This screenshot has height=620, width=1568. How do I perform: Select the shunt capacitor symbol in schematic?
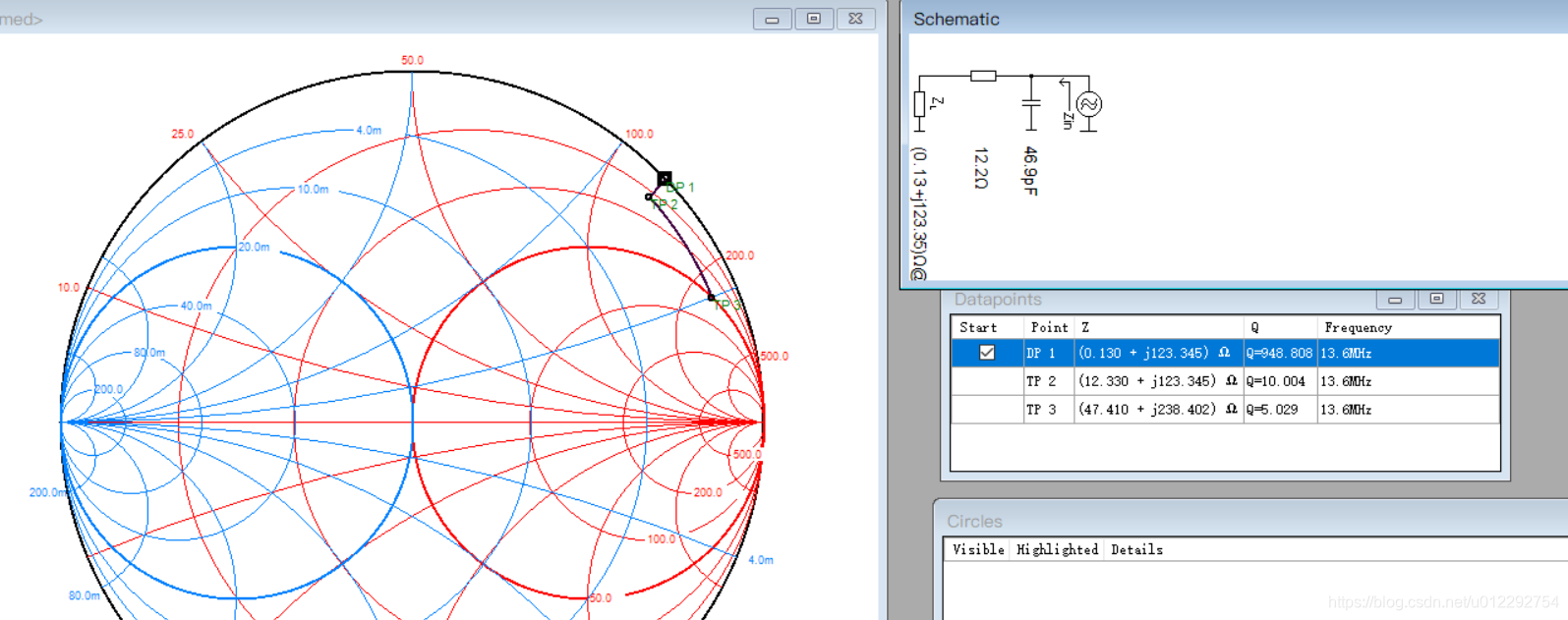coord(1030,102)
